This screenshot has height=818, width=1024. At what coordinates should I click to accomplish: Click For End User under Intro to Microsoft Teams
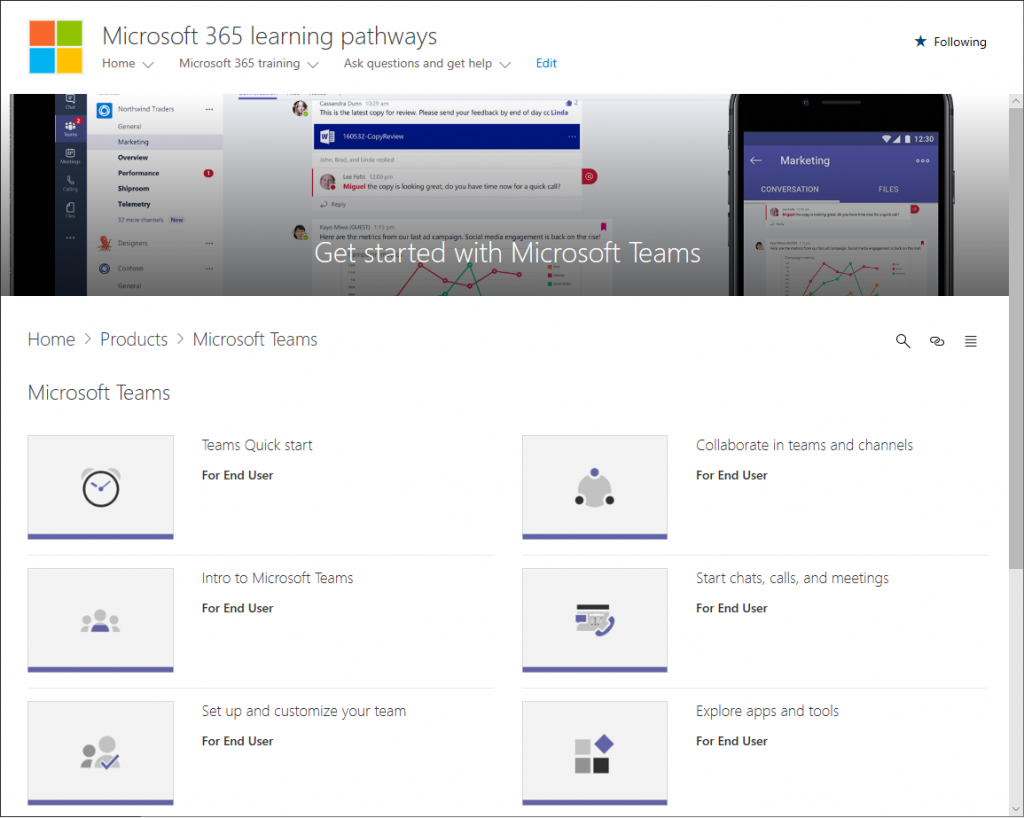237,608
